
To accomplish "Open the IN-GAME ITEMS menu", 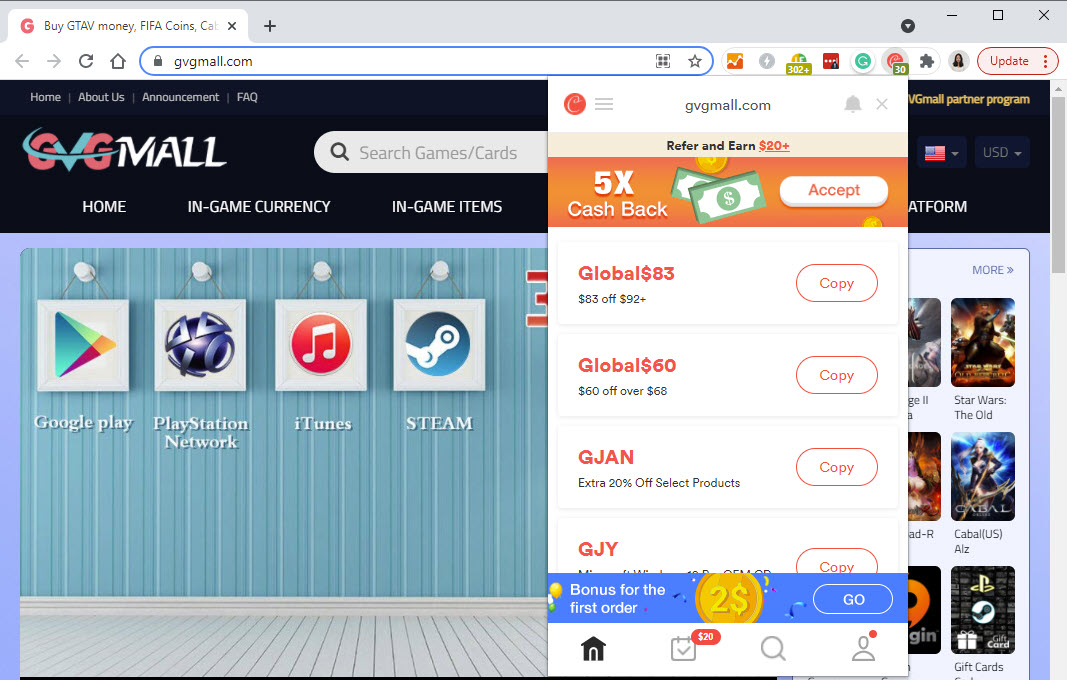I will click(446, 207).
